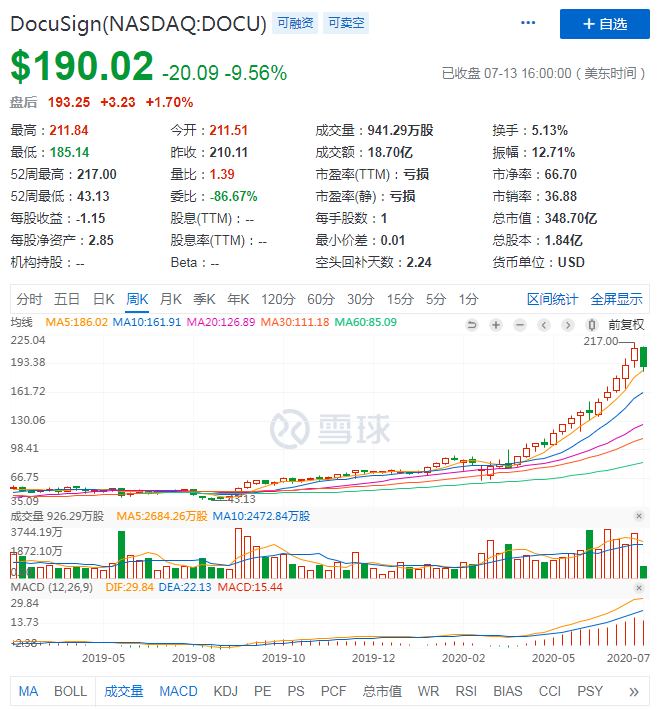The height and width of the screenshot is (710, 661).
Task: Open 区间统计 range statistics link
Action: 552,299
